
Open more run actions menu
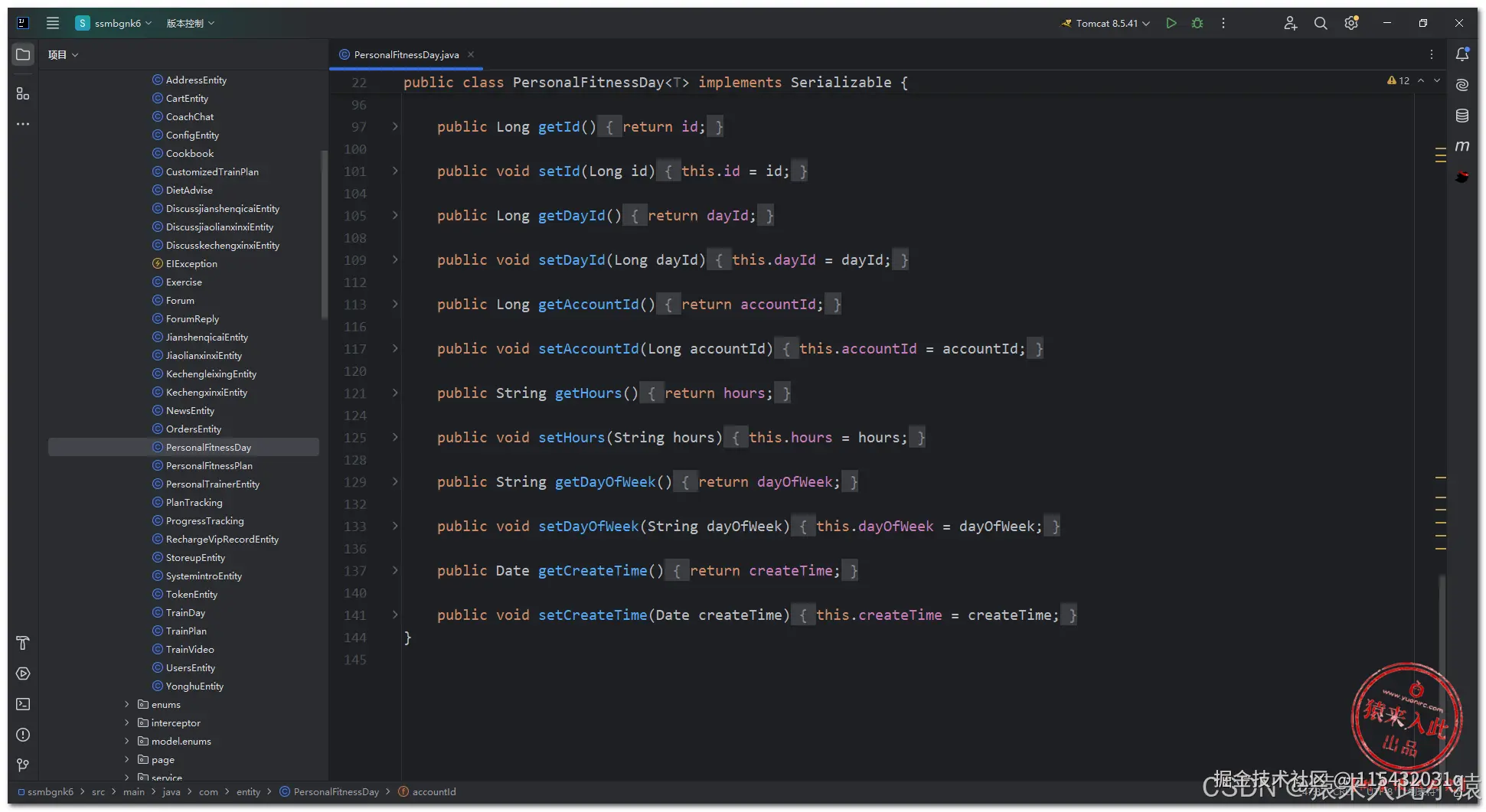tap(1223, 23)
